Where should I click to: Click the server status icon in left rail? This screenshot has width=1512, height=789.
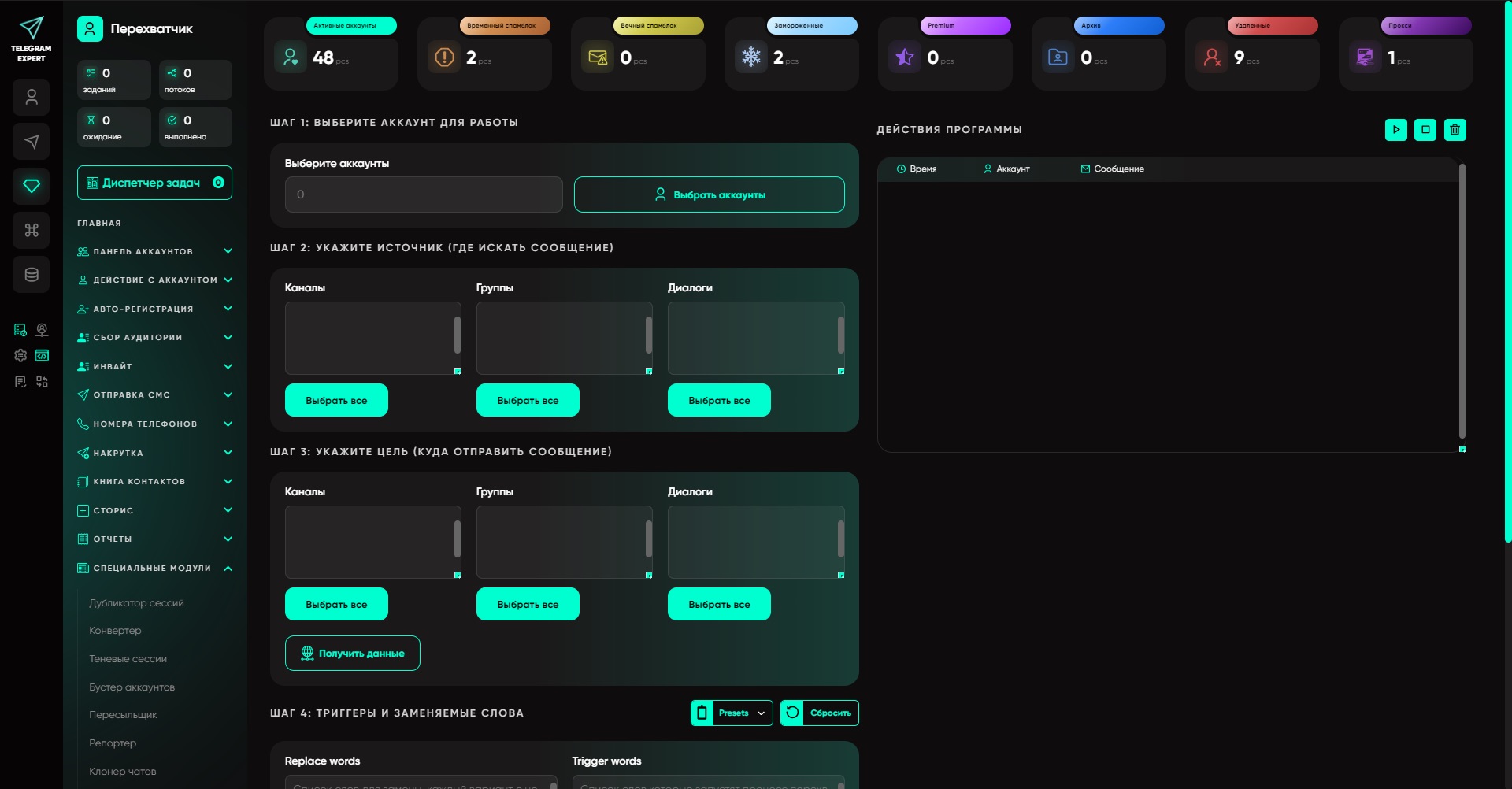pyautogui.click(x=20, y=330)
